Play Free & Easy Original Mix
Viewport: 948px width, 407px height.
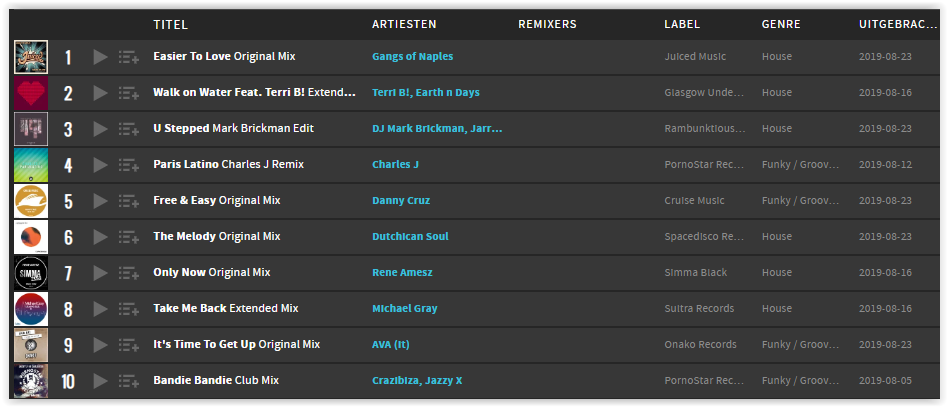(100, 201)
